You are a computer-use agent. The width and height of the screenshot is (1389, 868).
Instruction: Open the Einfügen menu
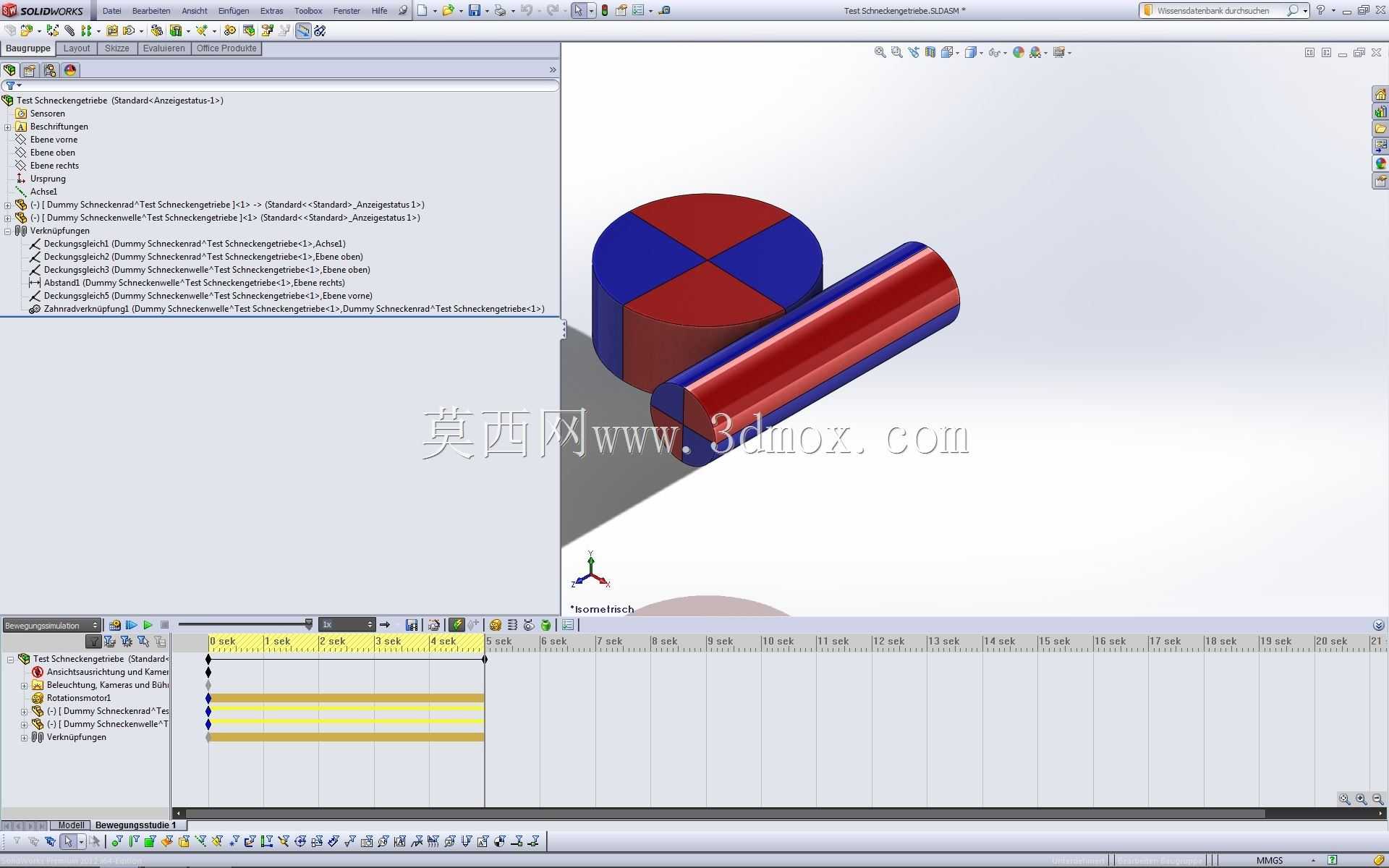[234, 11]
